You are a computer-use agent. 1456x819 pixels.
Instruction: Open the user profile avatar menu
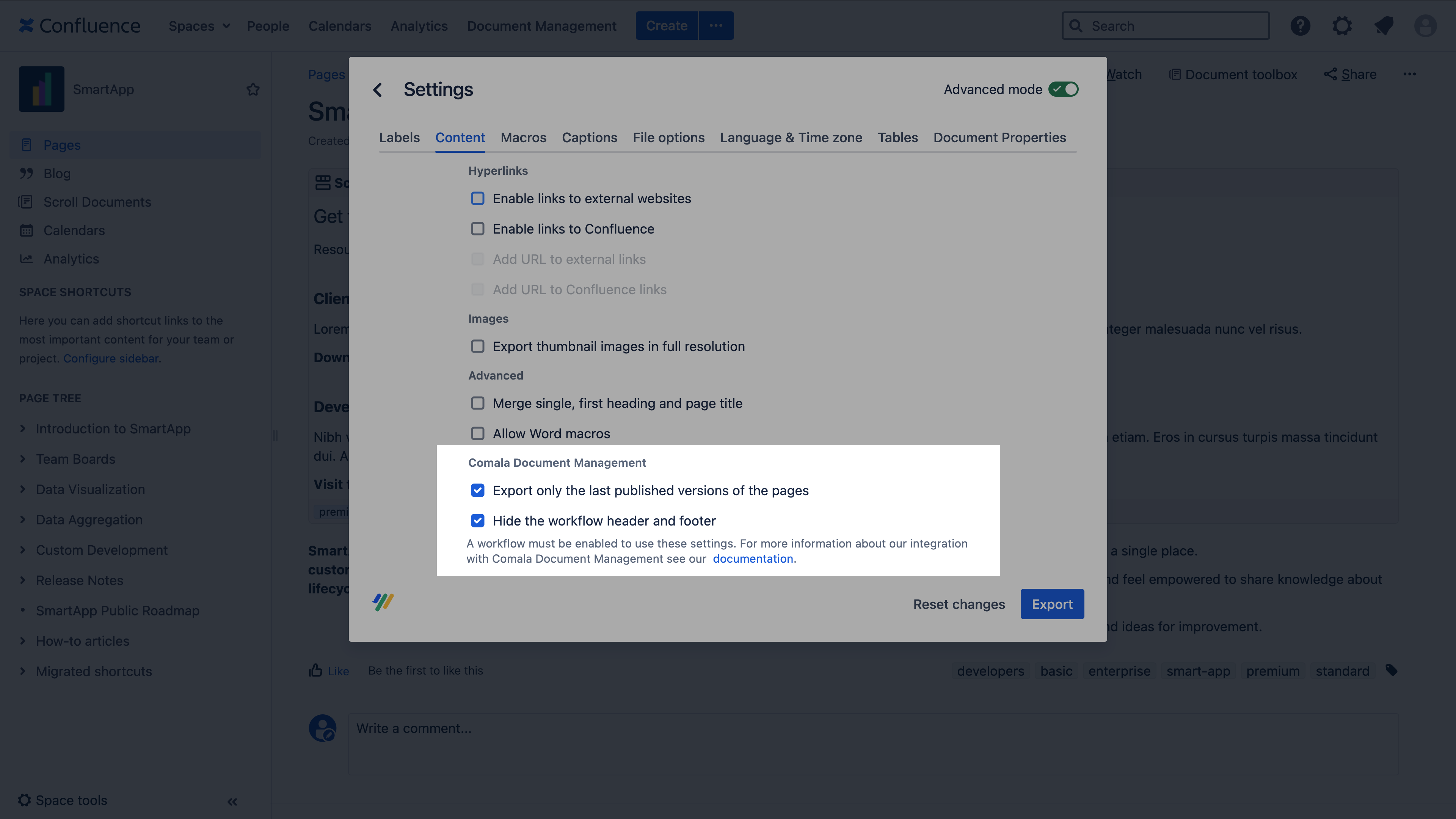click(1425, 26)
